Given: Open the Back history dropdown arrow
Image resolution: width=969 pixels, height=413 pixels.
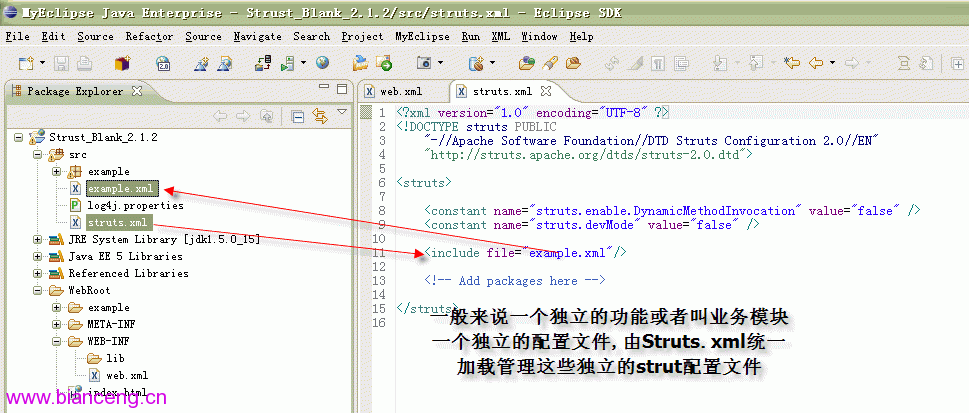Looking at the screenshot, I should coord(832,62).
